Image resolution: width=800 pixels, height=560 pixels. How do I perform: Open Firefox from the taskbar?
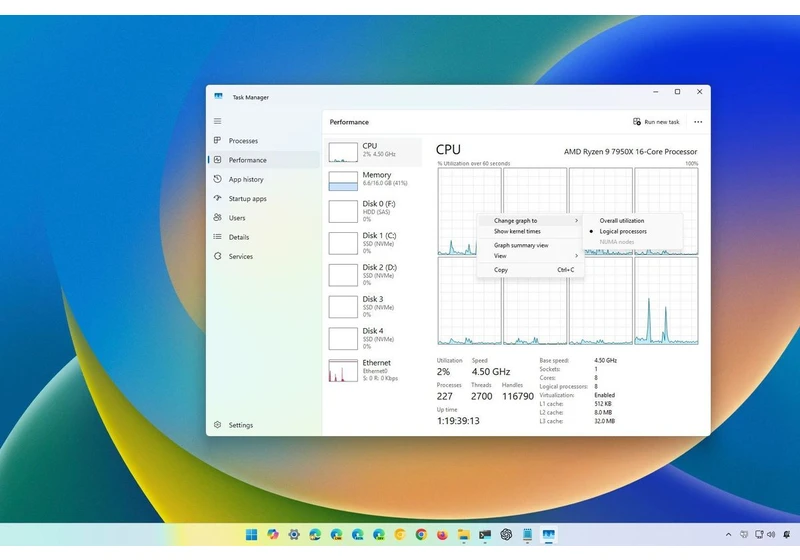442,534
